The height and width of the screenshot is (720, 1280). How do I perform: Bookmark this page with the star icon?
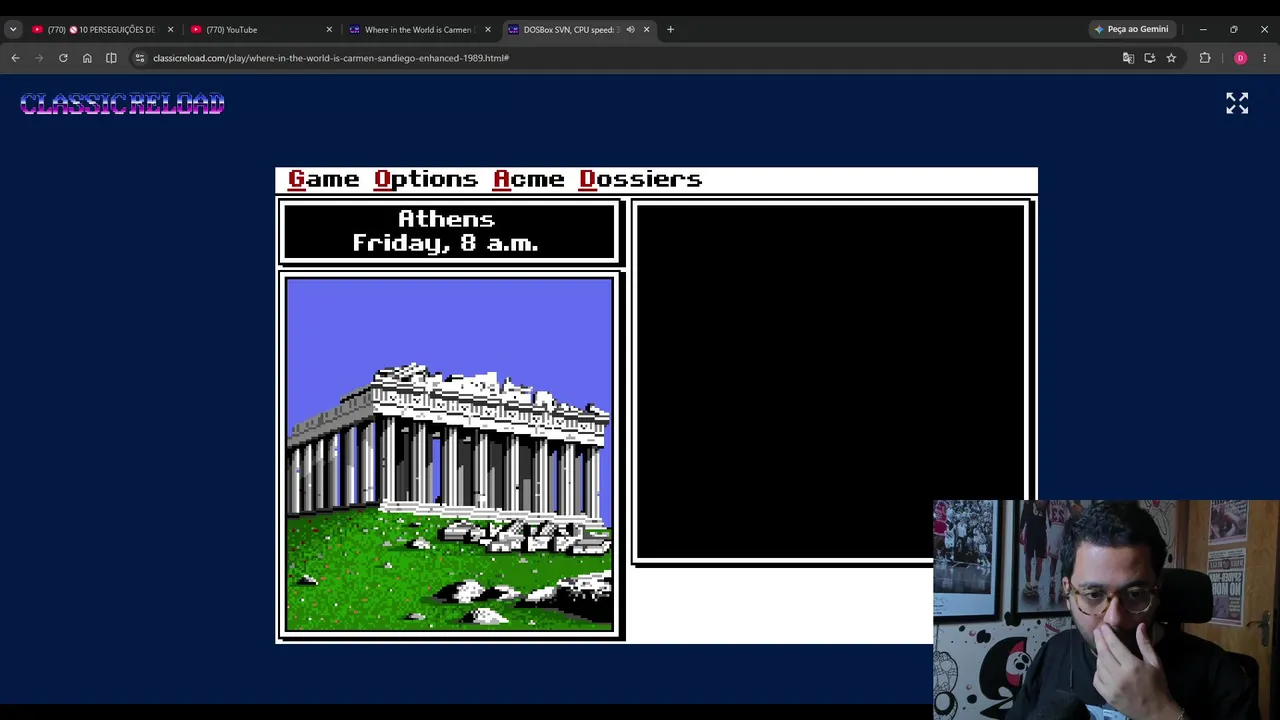click(x=1171, y=58)
